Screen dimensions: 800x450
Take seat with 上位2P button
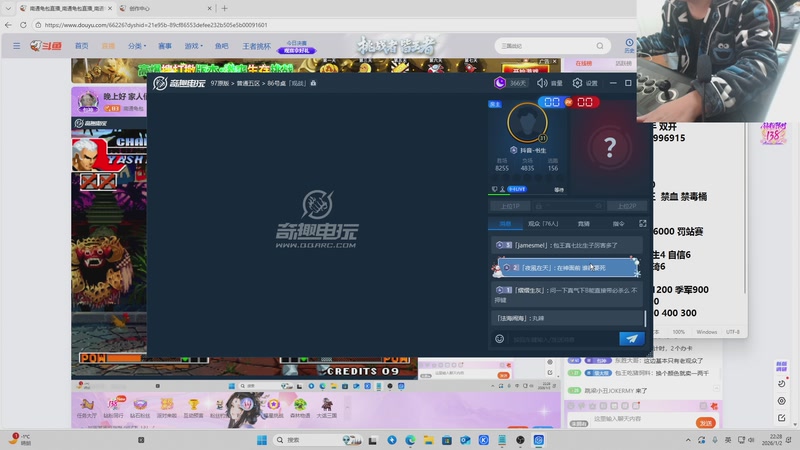[x=627, y=206]
